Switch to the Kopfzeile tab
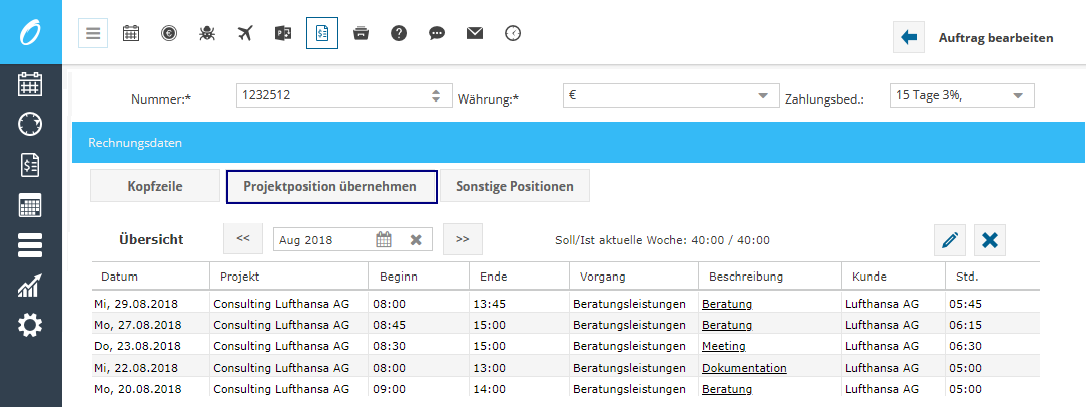Viewport: 1086px width, 407px height. click(154, 186)
